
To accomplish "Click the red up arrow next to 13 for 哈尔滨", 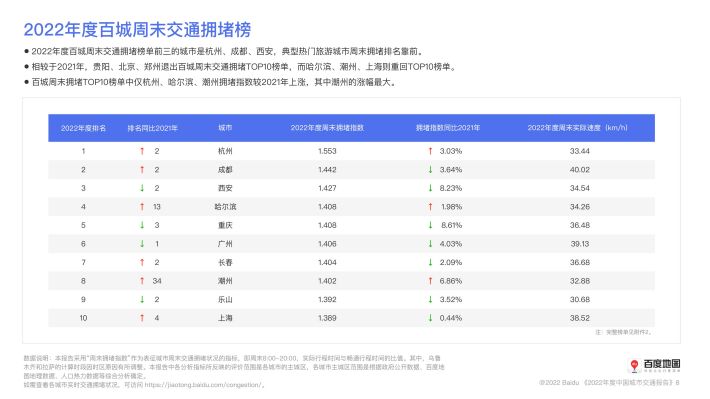I will (142, 207).
